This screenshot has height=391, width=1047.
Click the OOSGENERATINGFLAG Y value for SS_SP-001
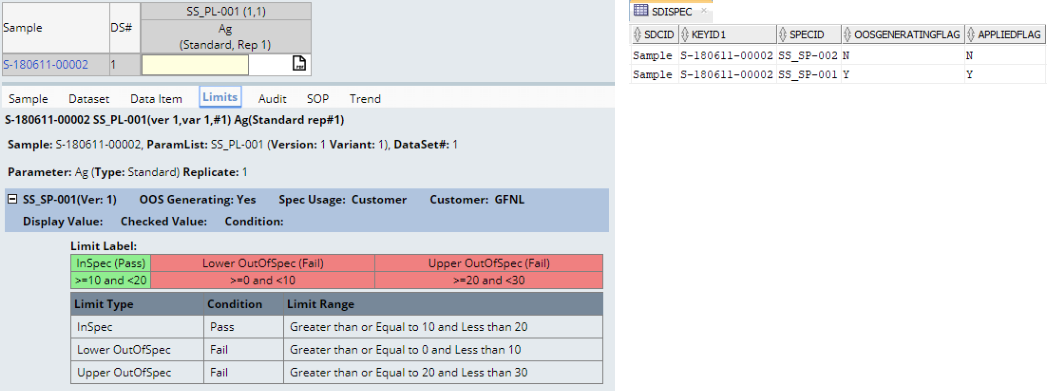tap(846, 74)
